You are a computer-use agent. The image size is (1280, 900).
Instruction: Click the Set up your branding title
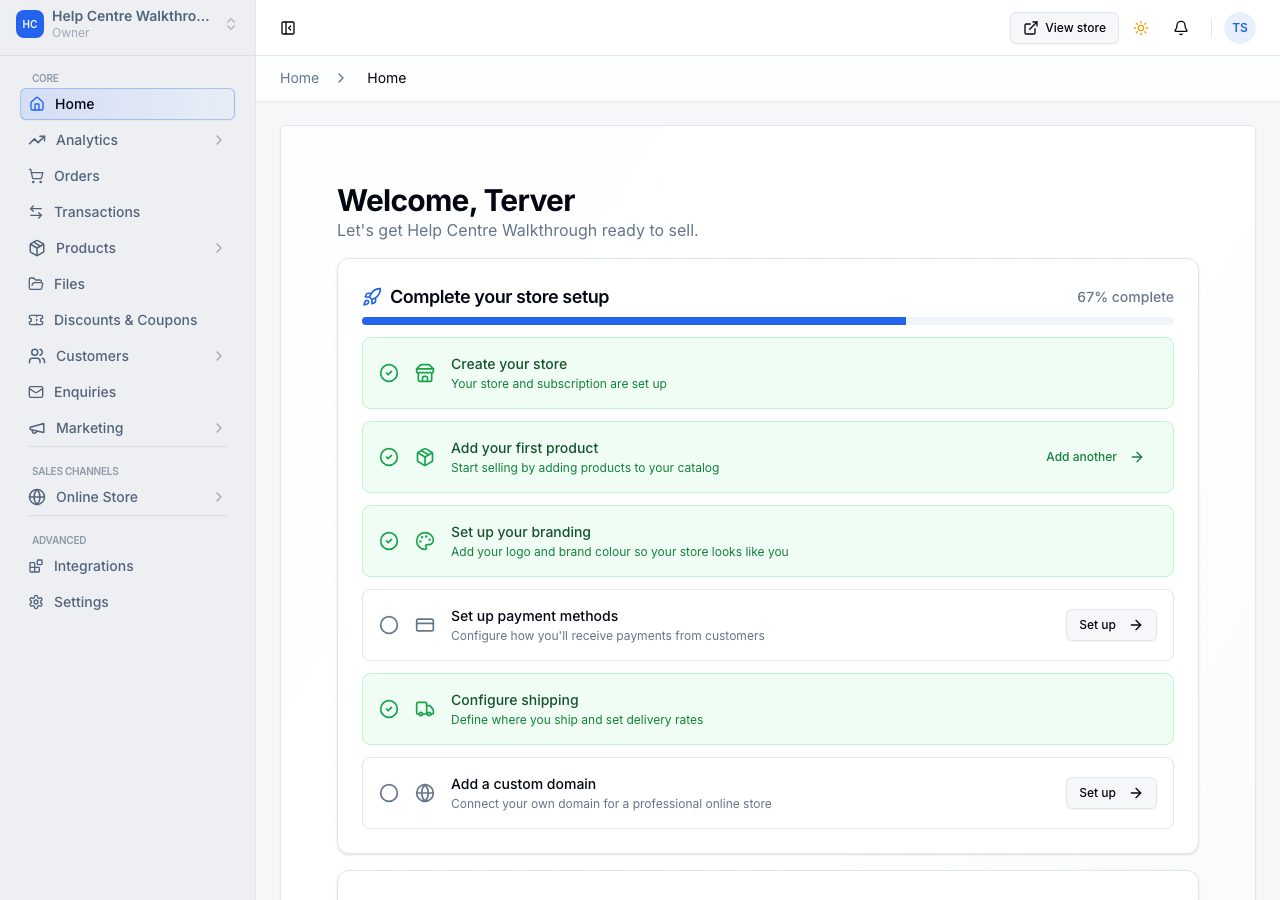[521, 532]
